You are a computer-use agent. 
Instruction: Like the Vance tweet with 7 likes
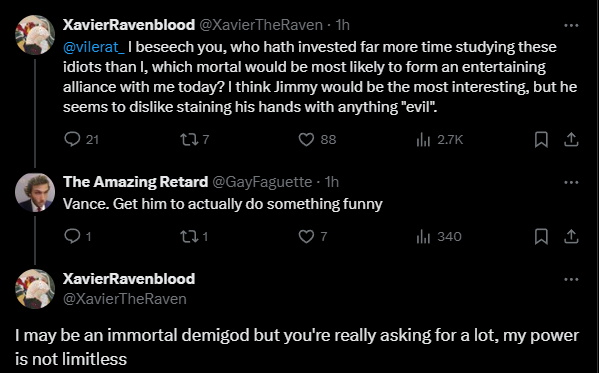[306, 237]
